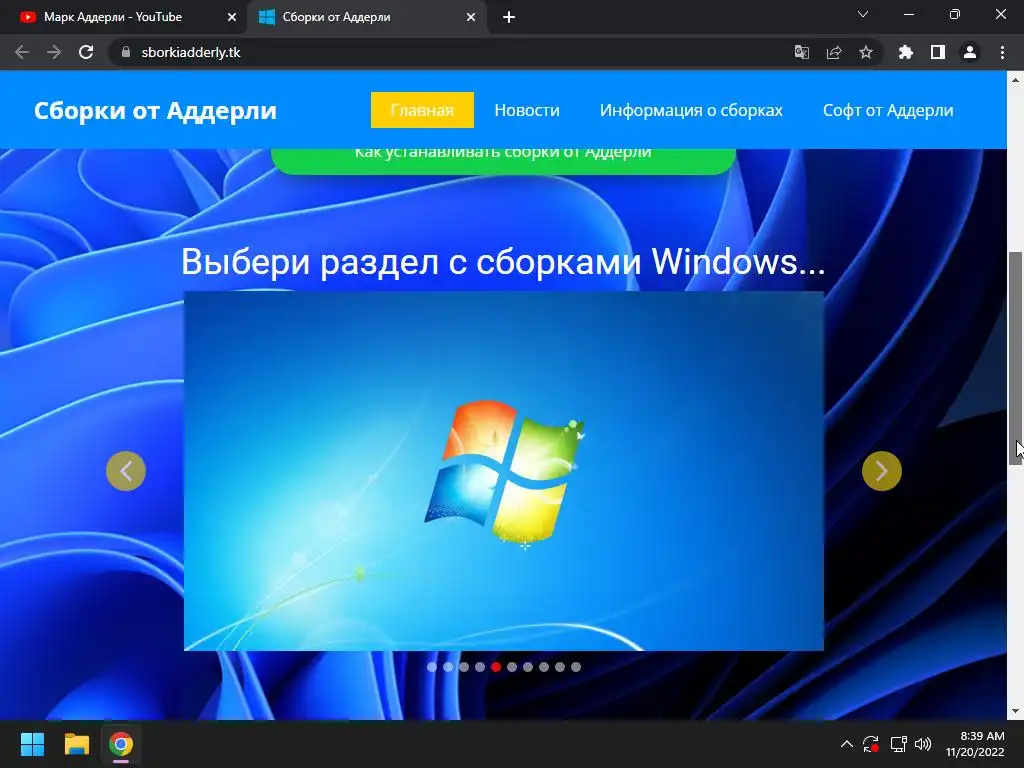This screenshot has height=768, width=1024.
Task: Select the seventh carousel dot
Action: (x=528, y=667)
